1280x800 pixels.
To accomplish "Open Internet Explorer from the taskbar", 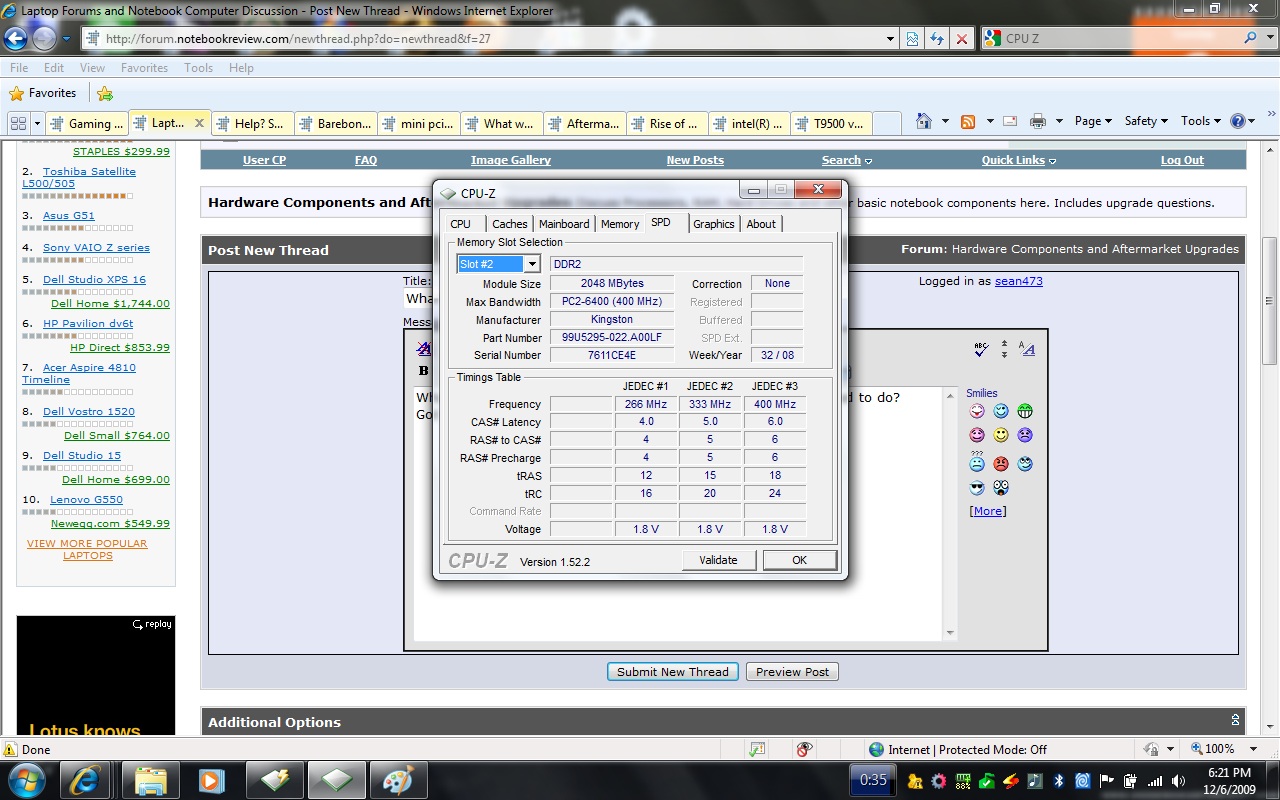I will click(87, 779).
